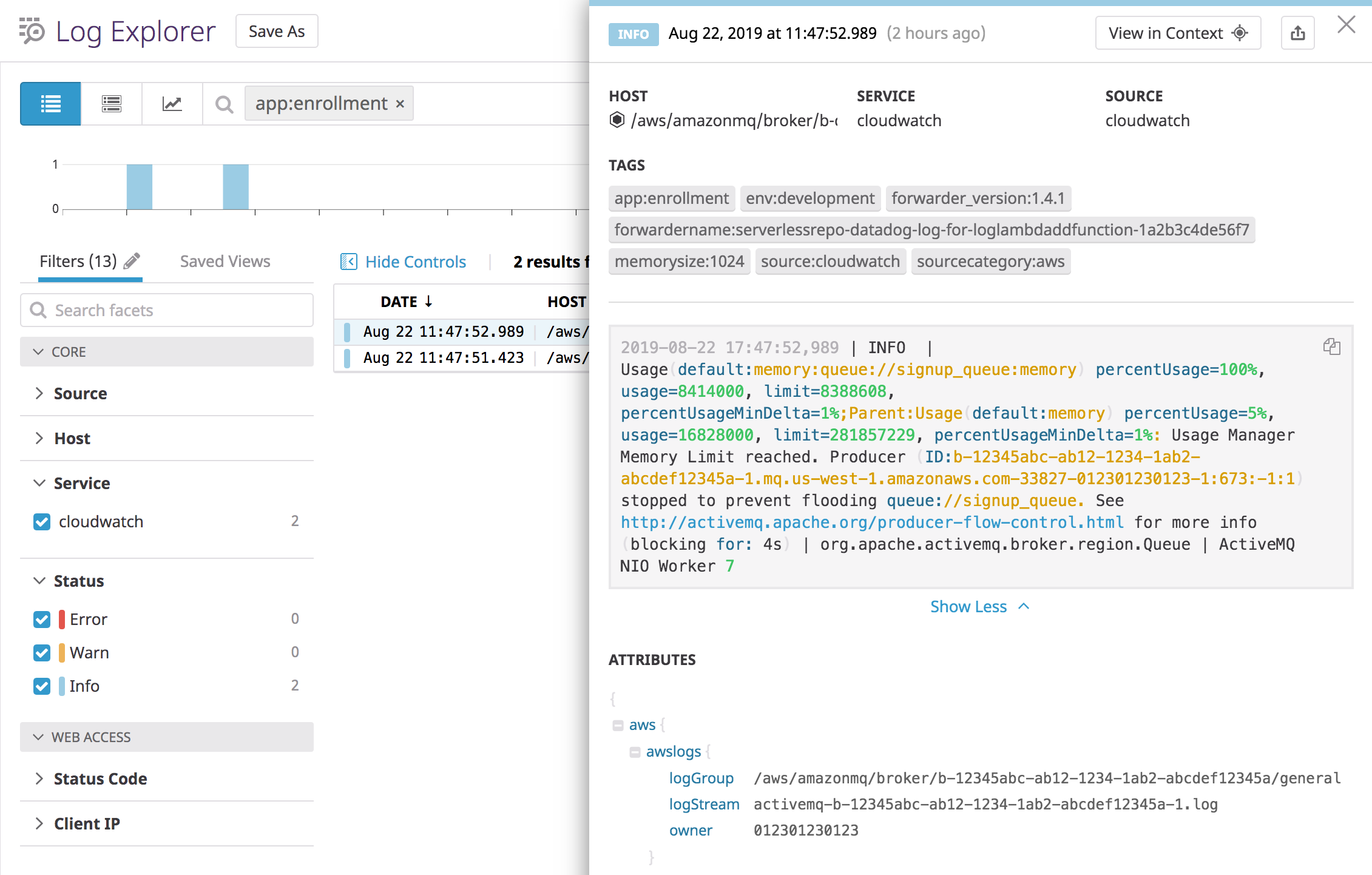
Task: Switch to the patterns view icon
Action: point(111,103)
